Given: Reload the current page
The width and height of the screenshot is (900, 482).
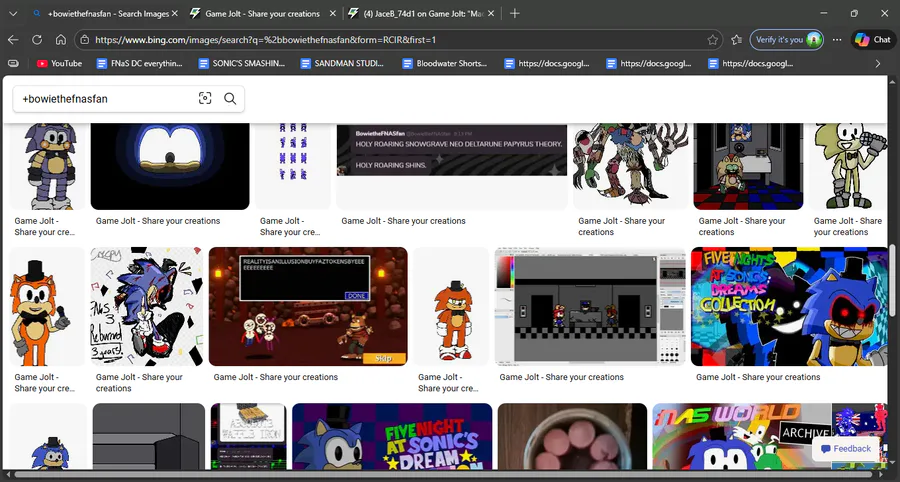Looking at the screenshot, I should 37,40.
